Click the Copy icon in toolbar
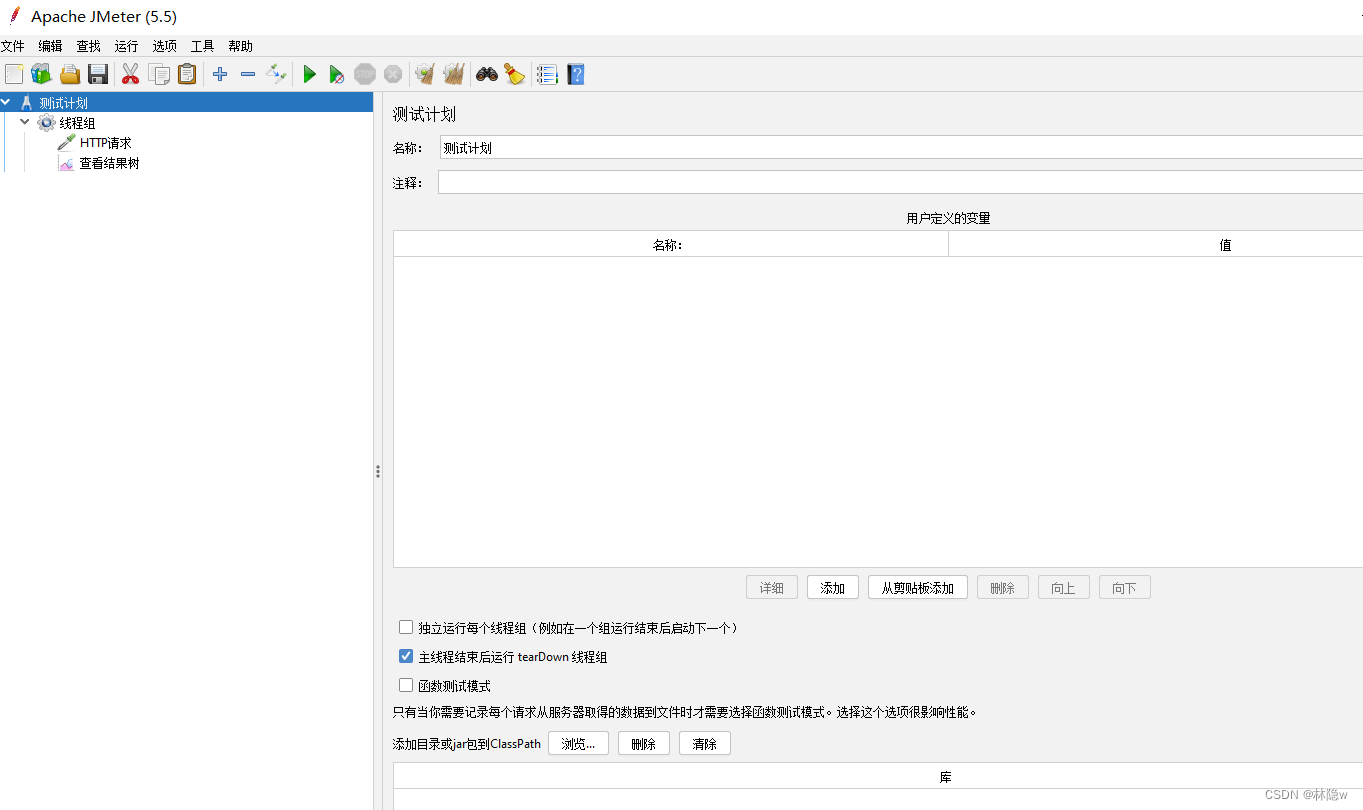1363x810 pixels. [x=159, y=74]
